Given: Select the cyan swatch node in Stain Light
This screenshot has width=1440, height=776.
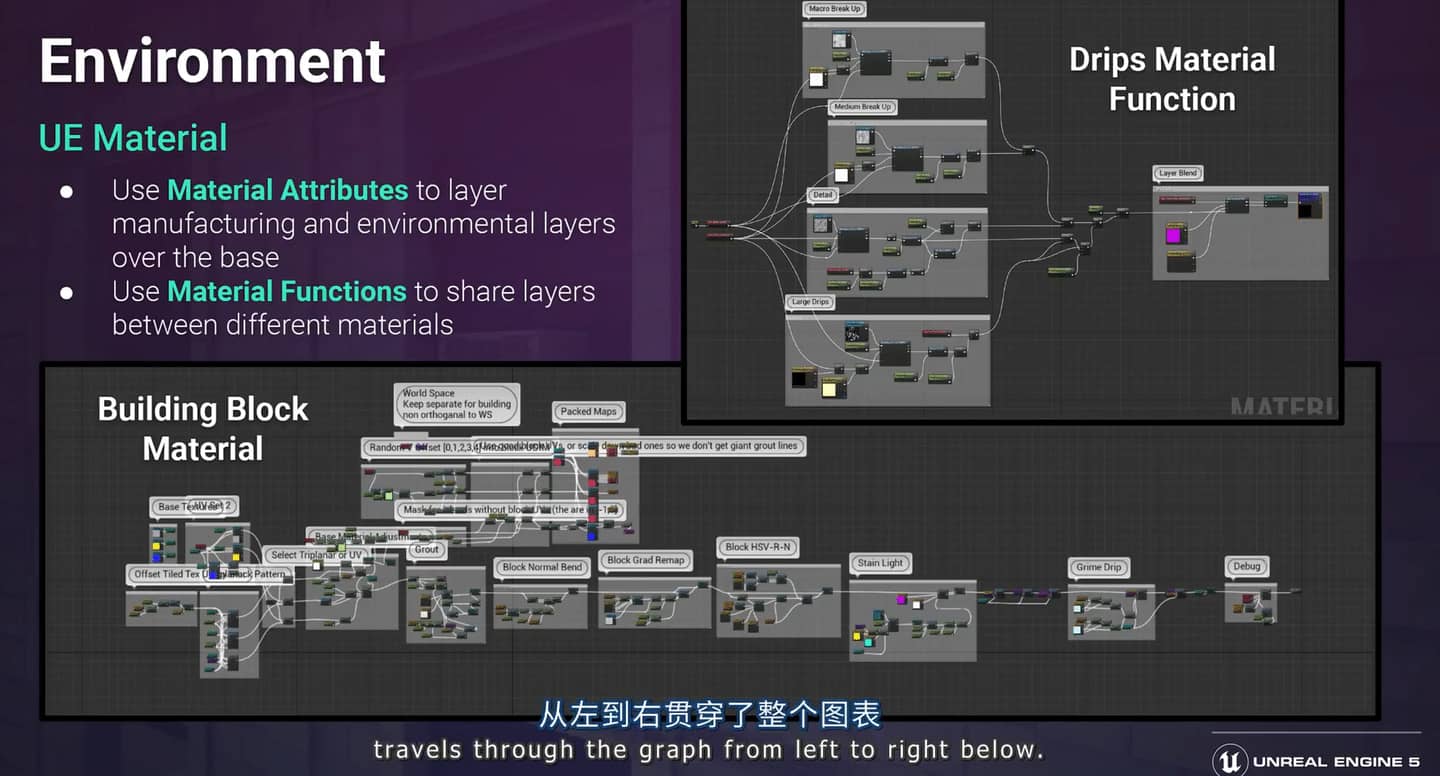Looking at the screenshot, I should (x=868, y=642).
